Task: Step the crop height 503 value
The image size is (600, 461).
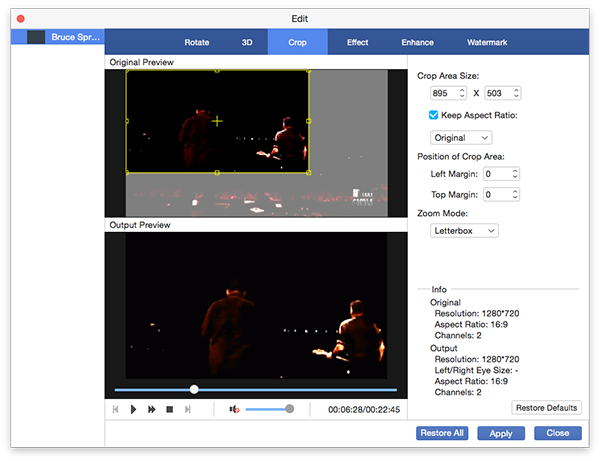Action: point(516,93)
